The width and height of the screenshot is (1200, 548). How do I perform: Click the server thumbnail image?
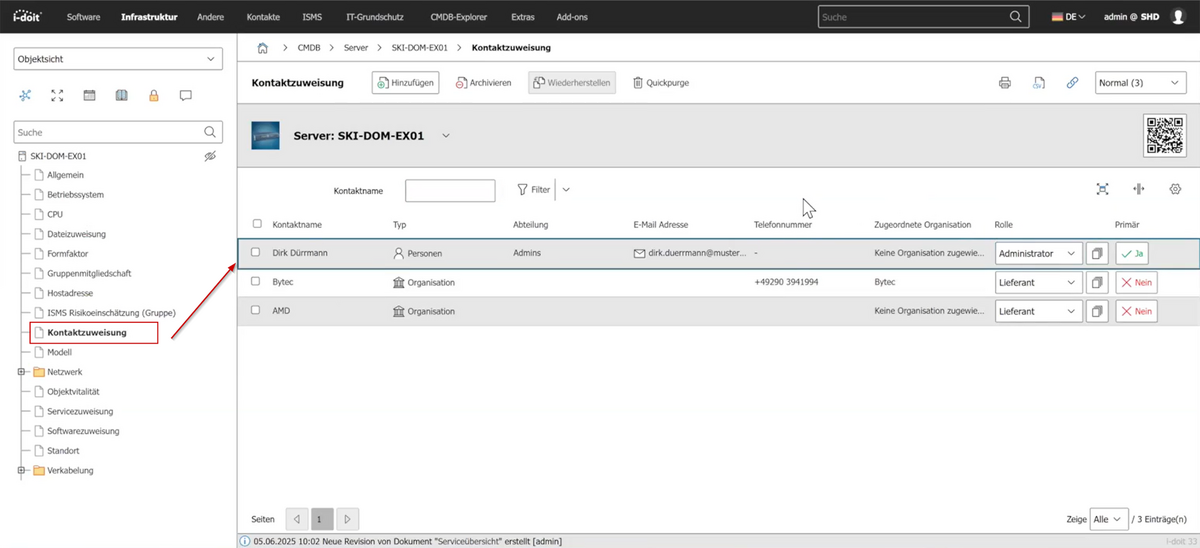point(266,135)
